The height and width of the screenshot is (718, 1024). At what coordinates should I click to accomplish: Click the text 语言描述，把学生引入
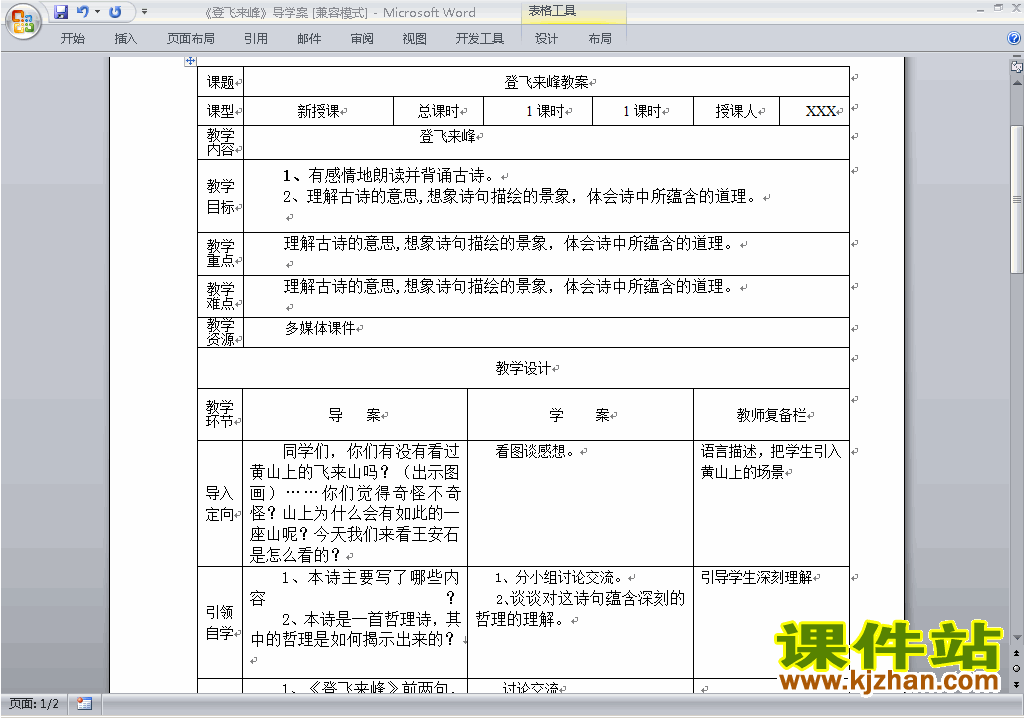(771, 451)
